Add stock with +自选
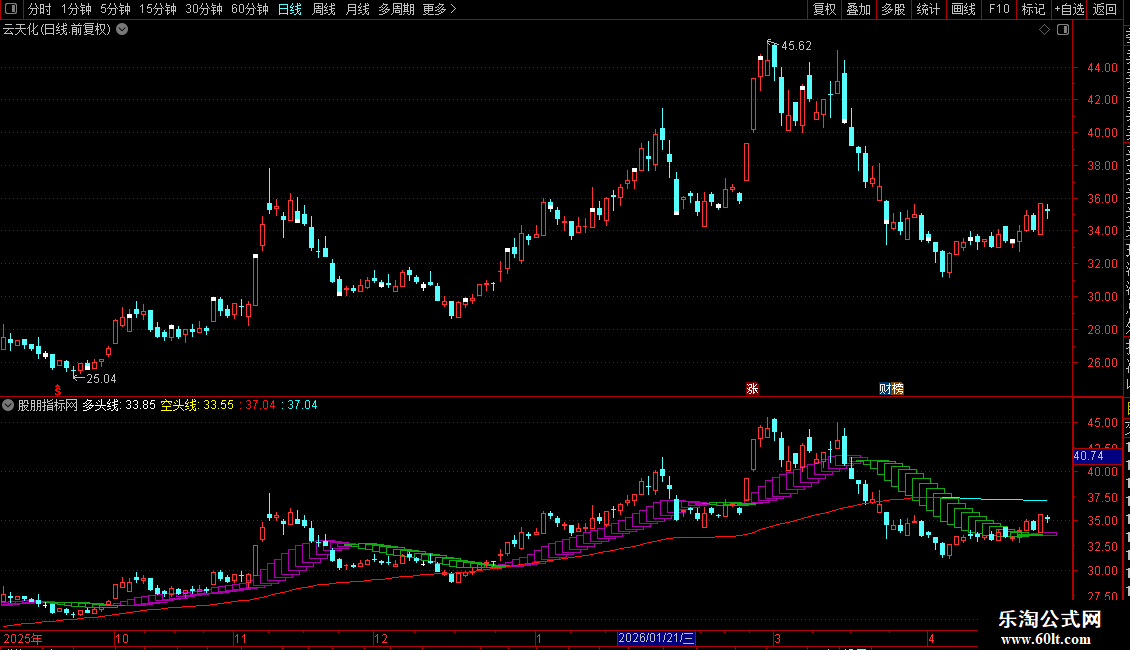Screen dimensions: 1130x650 coord(1069,9)
